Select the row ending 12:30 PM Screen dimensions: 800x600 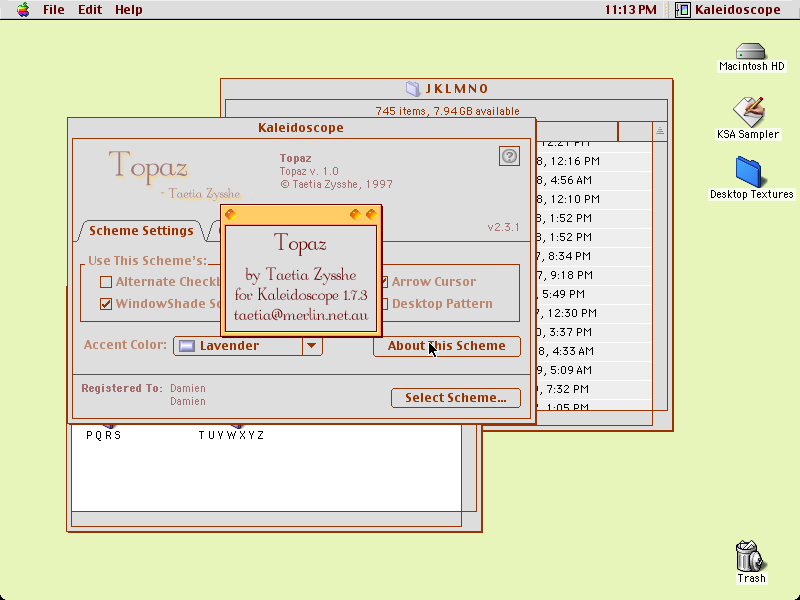[593, 313]
